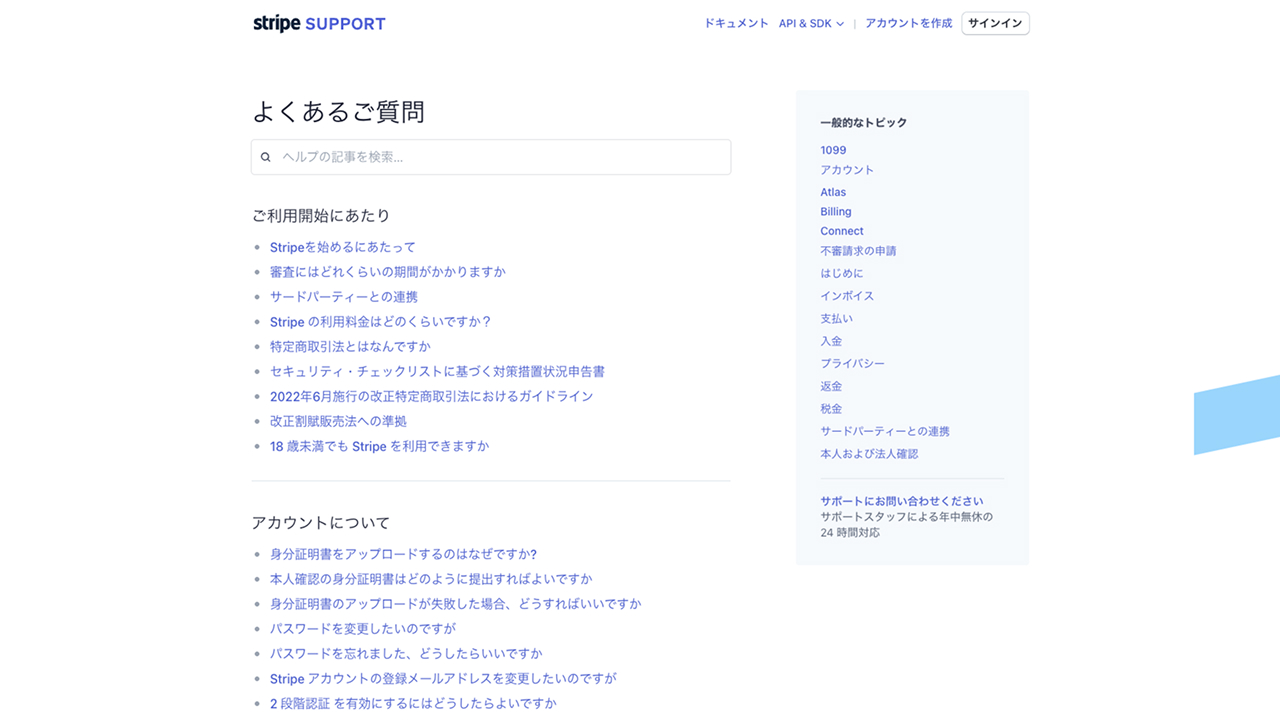
Task: Click the インボイス topic link
Action: (x=846, y=295)
